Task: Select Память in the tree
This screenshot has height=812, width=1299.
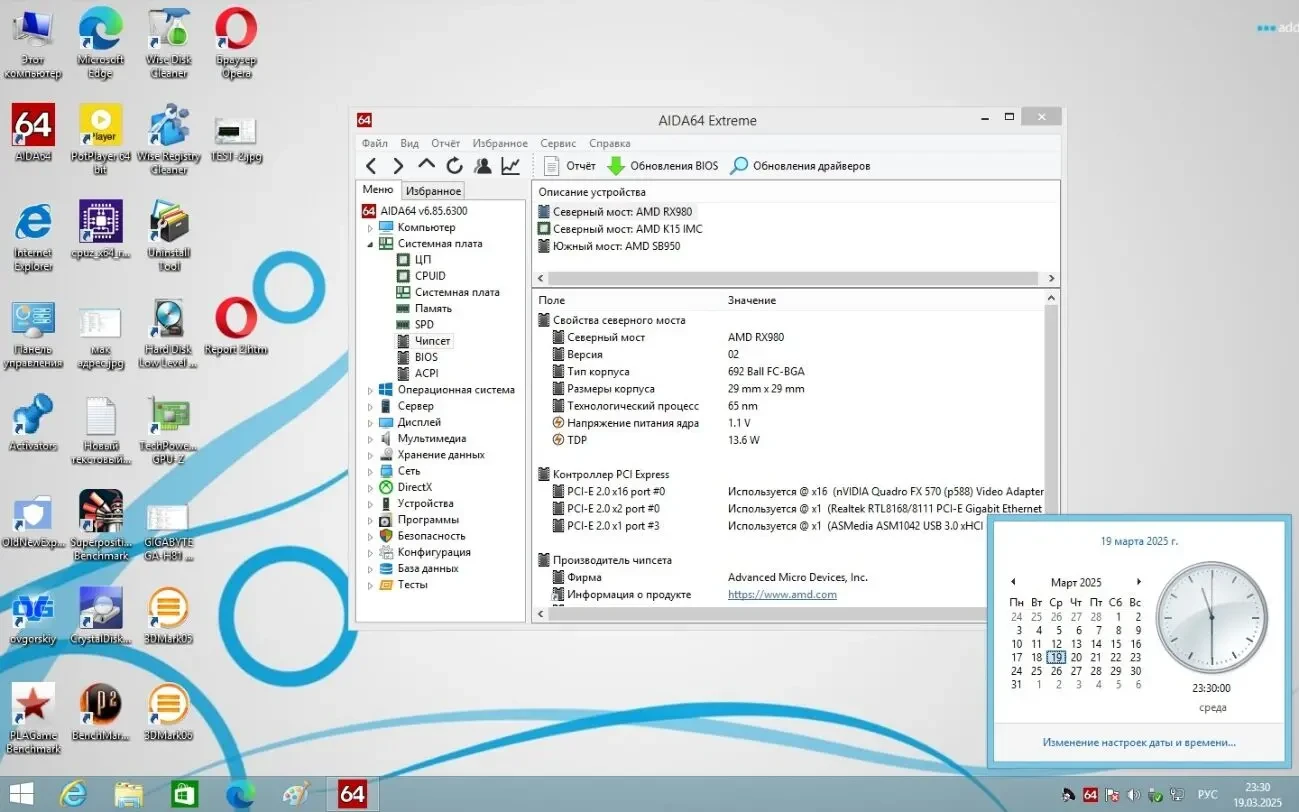Action: click(x=424, y=308)
